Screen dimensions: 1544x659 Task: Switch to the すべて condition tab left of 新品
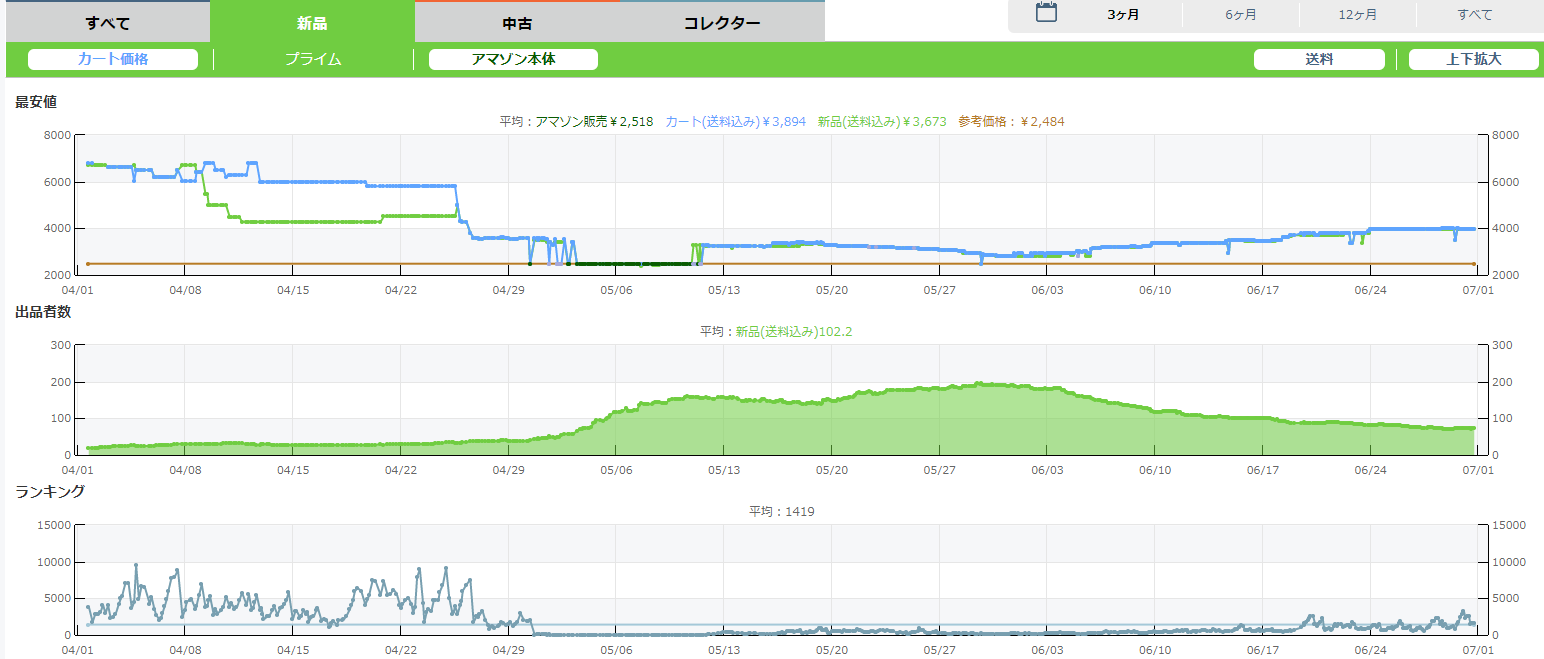[x=108, y=23]
